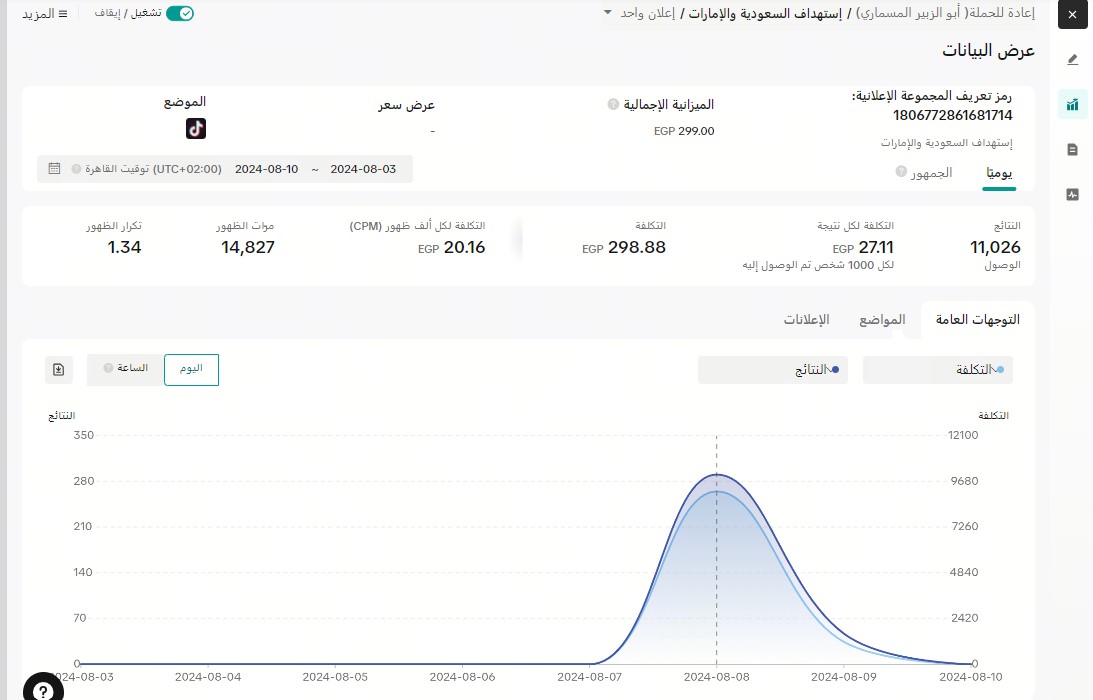1093x700 pixels.
Task: Open the النتائج metric dropdown
Action: [x=772, y=370]
